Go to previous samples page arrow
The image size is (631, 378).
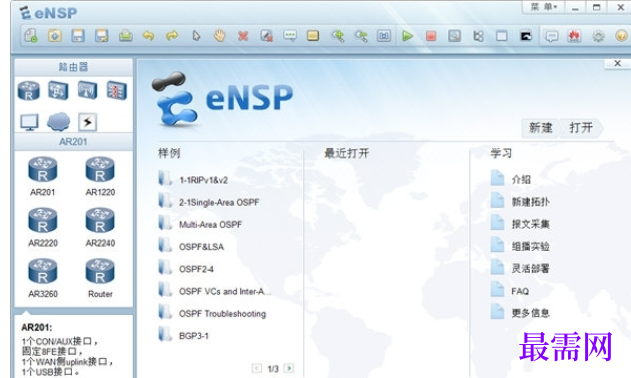point(257,368)
